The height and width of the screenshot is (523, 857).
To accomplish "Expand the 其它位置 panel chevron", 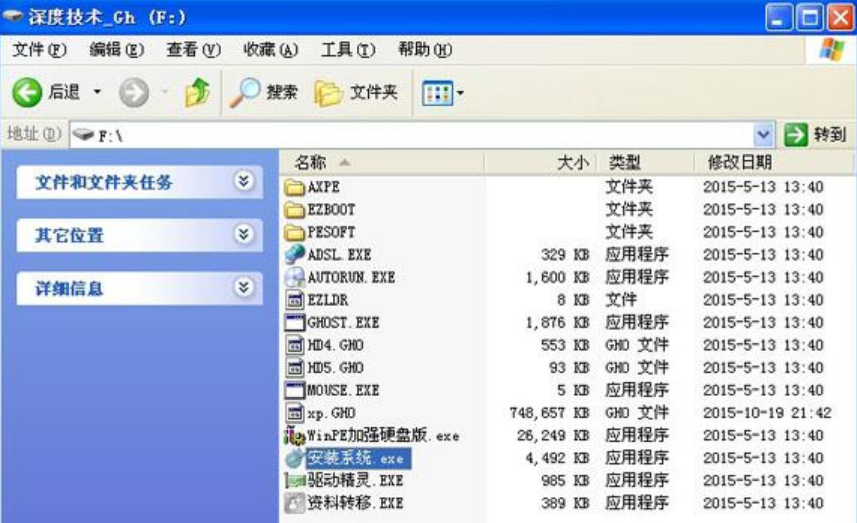I will pos(243,234).
